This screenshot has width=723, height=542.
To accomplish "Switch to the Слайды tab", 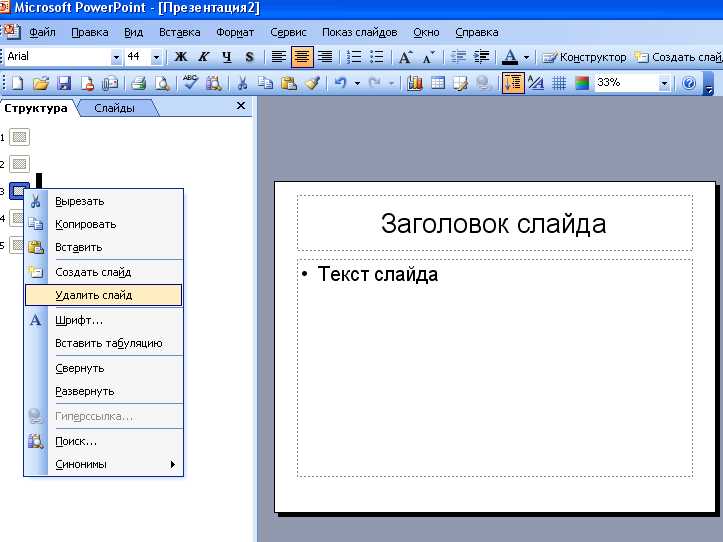I will [114, 108].
